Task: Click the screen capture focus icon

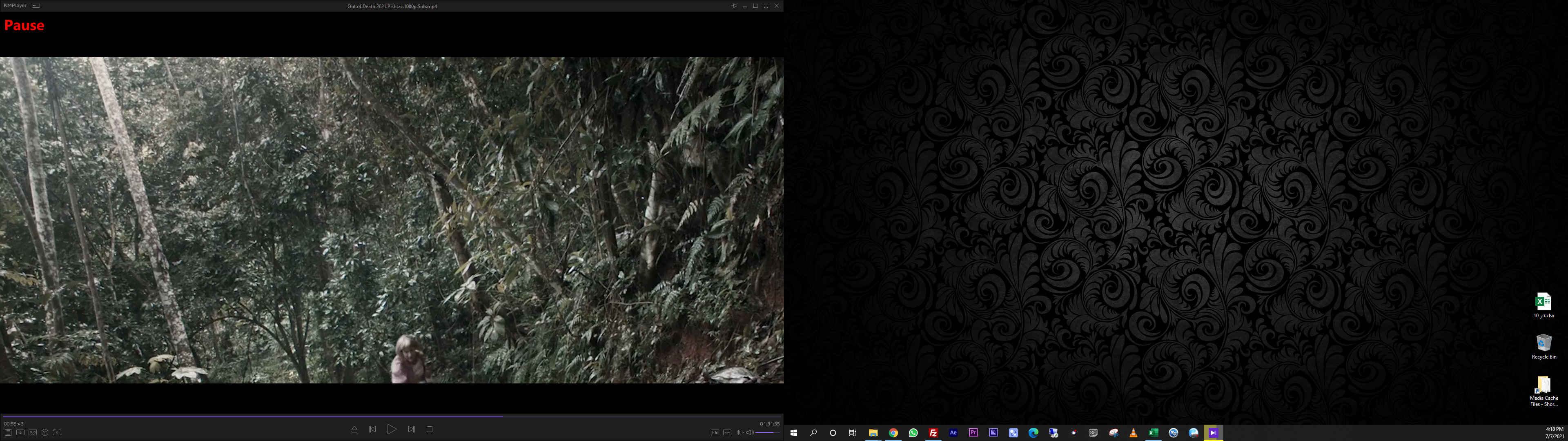Action: 57,432
